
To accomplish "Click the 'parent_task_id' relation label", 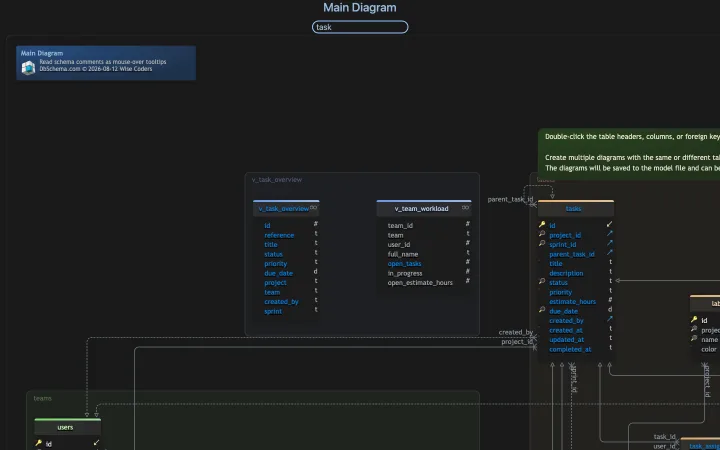I will coord(510,199).
